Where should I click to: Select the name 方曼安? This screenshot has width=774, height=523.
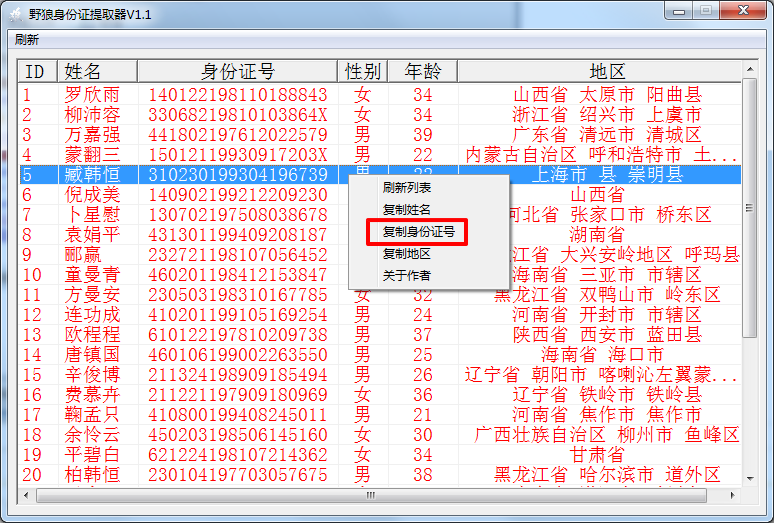click(92, 295)
